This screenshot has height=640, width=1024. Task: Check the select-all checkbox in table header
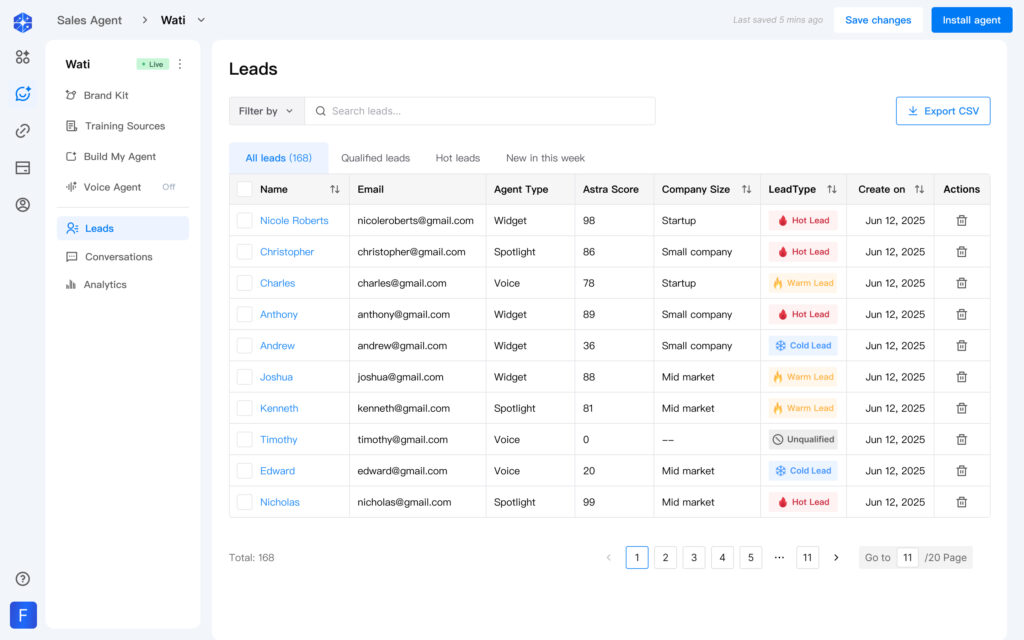coord(245,189)
